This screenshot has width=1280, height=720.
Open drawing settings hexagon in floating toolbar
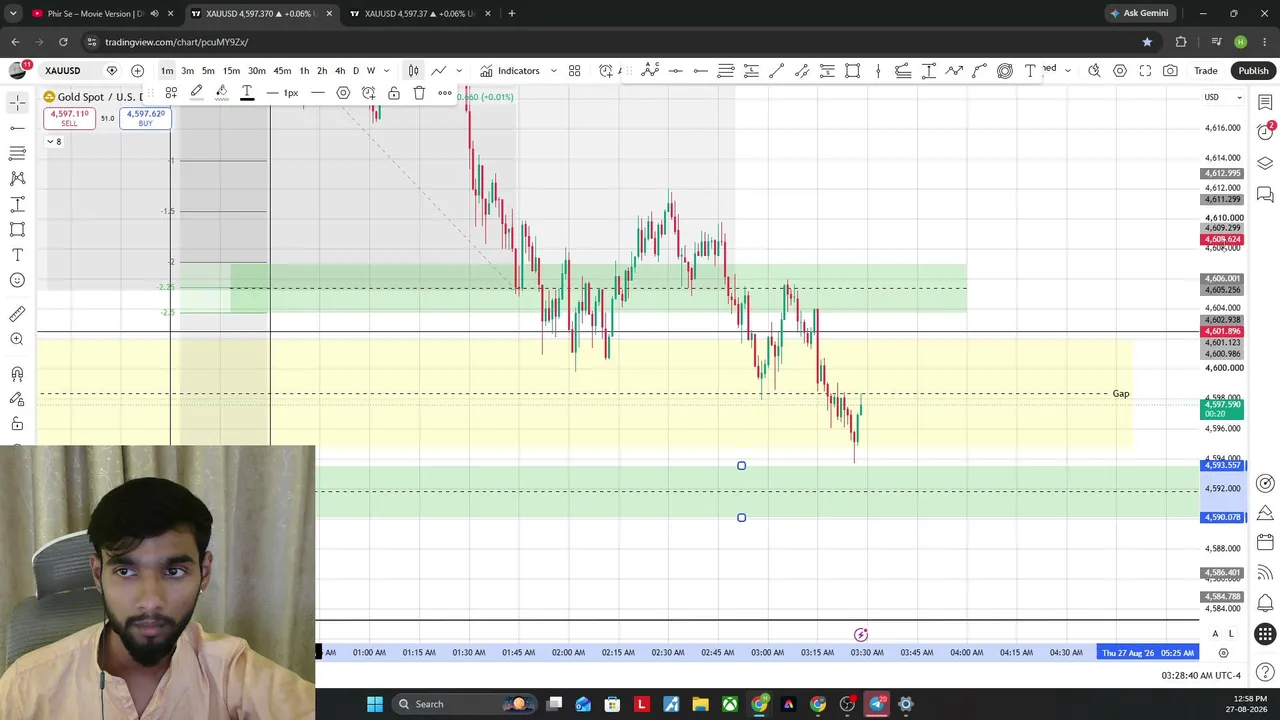(x=343, y=93)
